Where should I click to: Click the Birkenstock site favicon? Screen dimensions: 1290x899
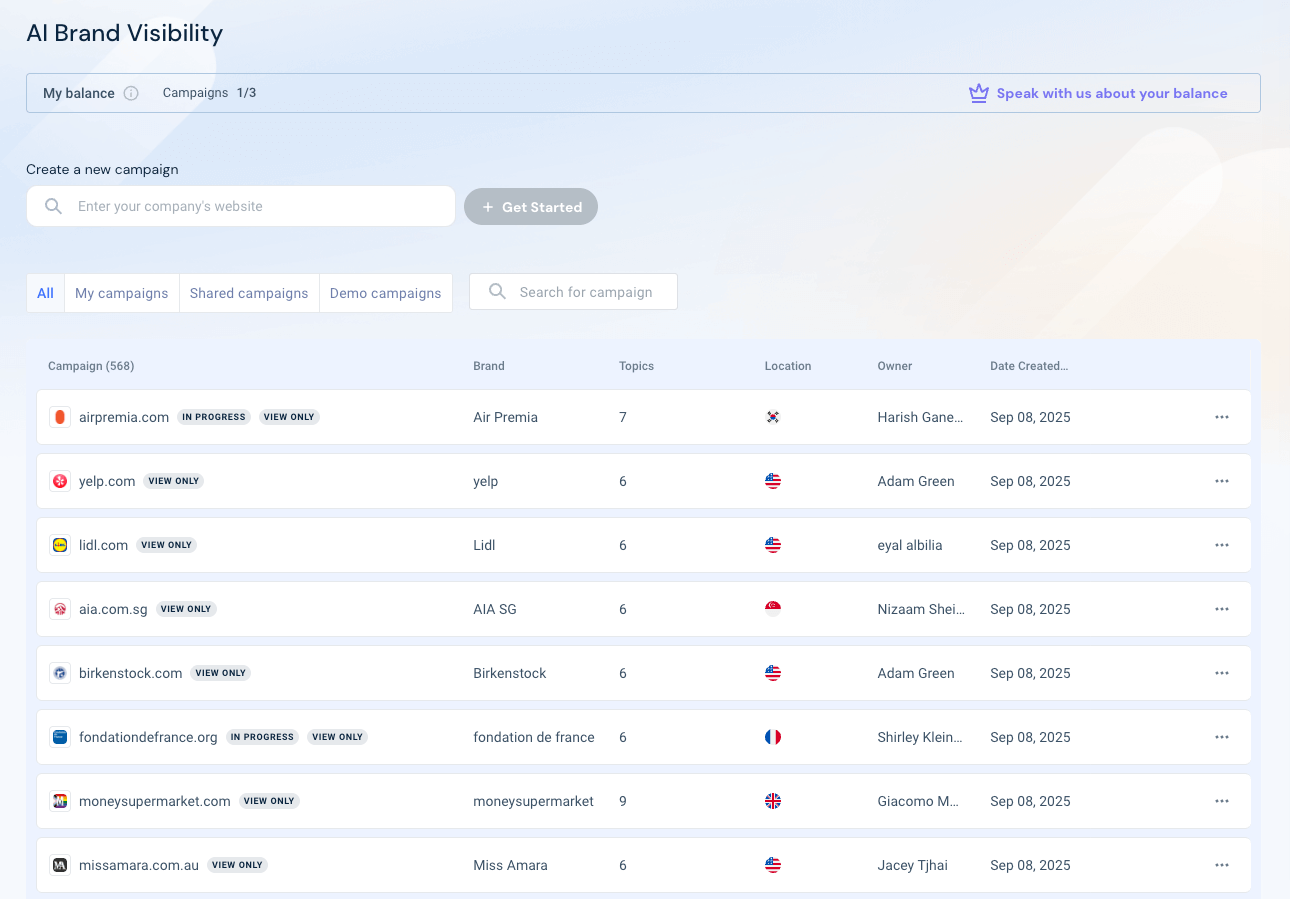pos(60,672)
